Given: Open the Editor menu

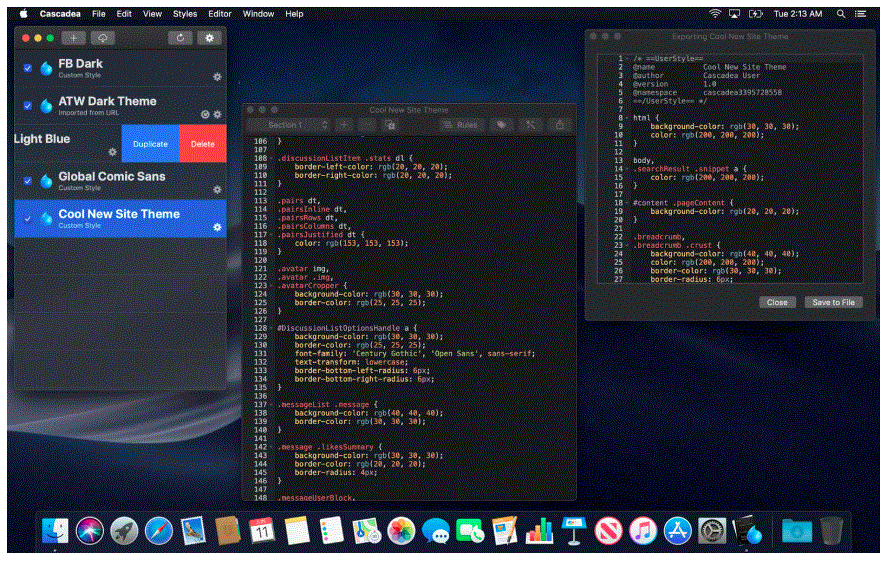Looking at the screenshot, I should [x=220, y=14].
